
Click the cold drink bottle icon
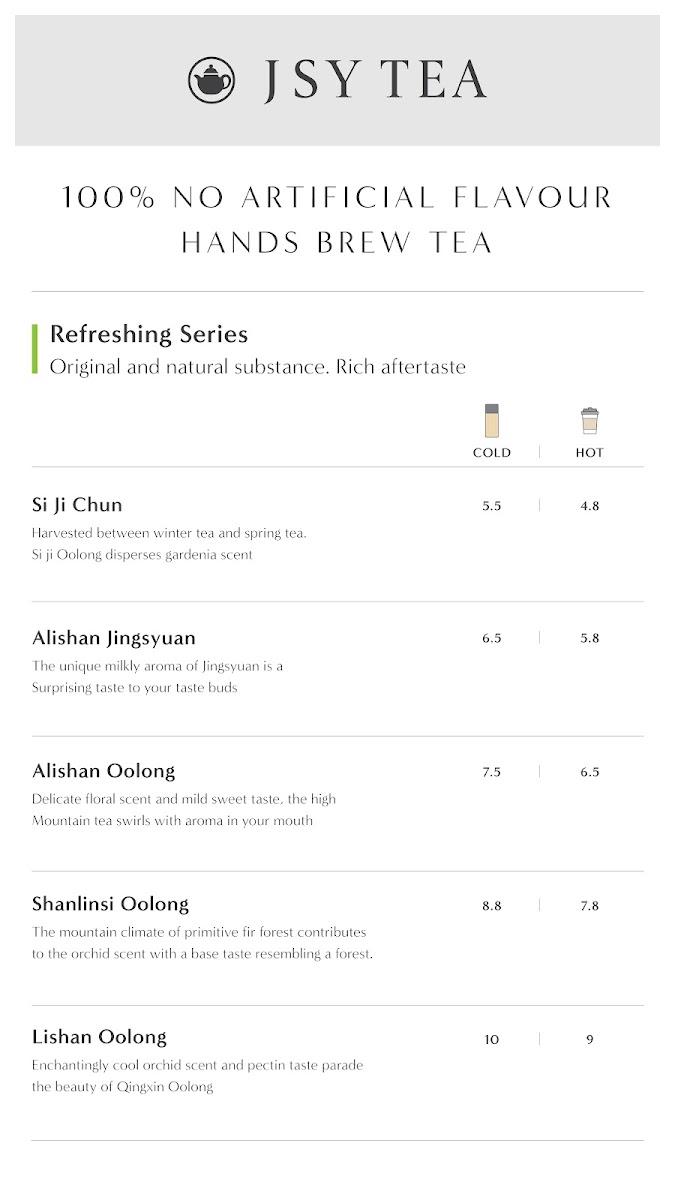491,421
